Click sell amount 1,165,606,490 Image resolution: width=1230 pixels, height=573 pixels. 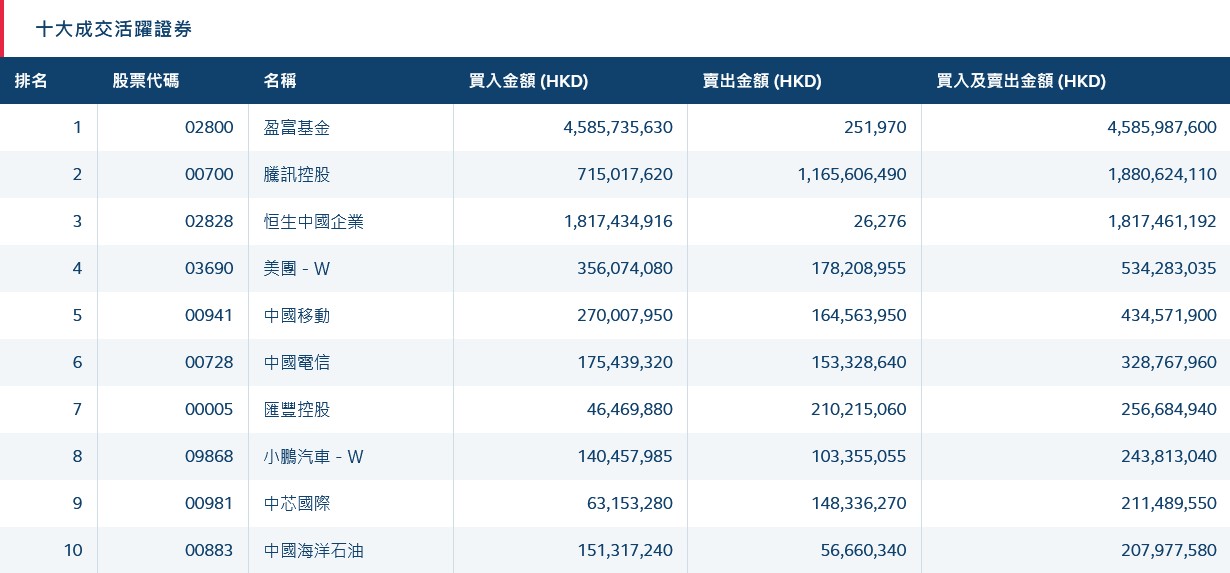pos(852,174)
